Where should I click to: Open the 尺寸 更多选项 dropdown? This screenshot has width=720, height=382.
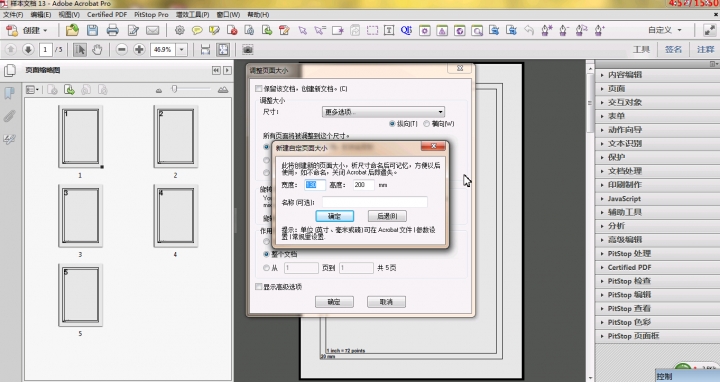tap(383, 112)
